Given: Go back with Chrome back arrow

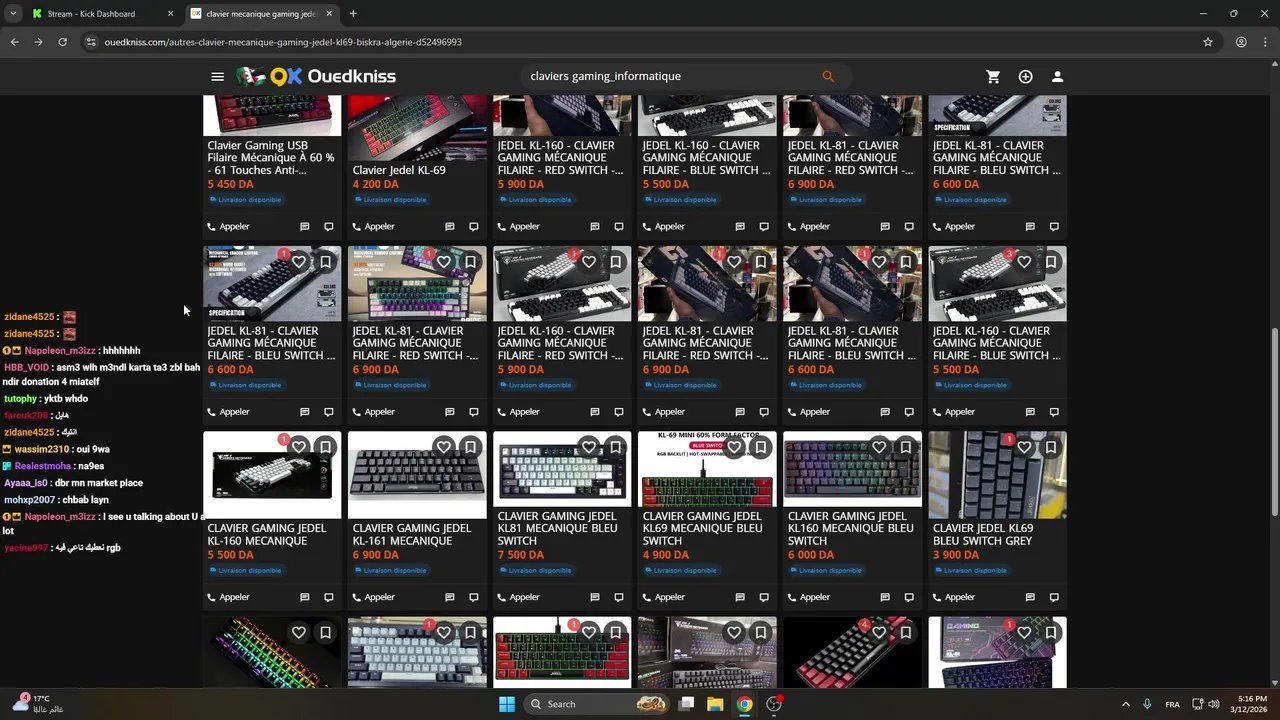Looking at the screenshot, I should (x=14, y=42).
